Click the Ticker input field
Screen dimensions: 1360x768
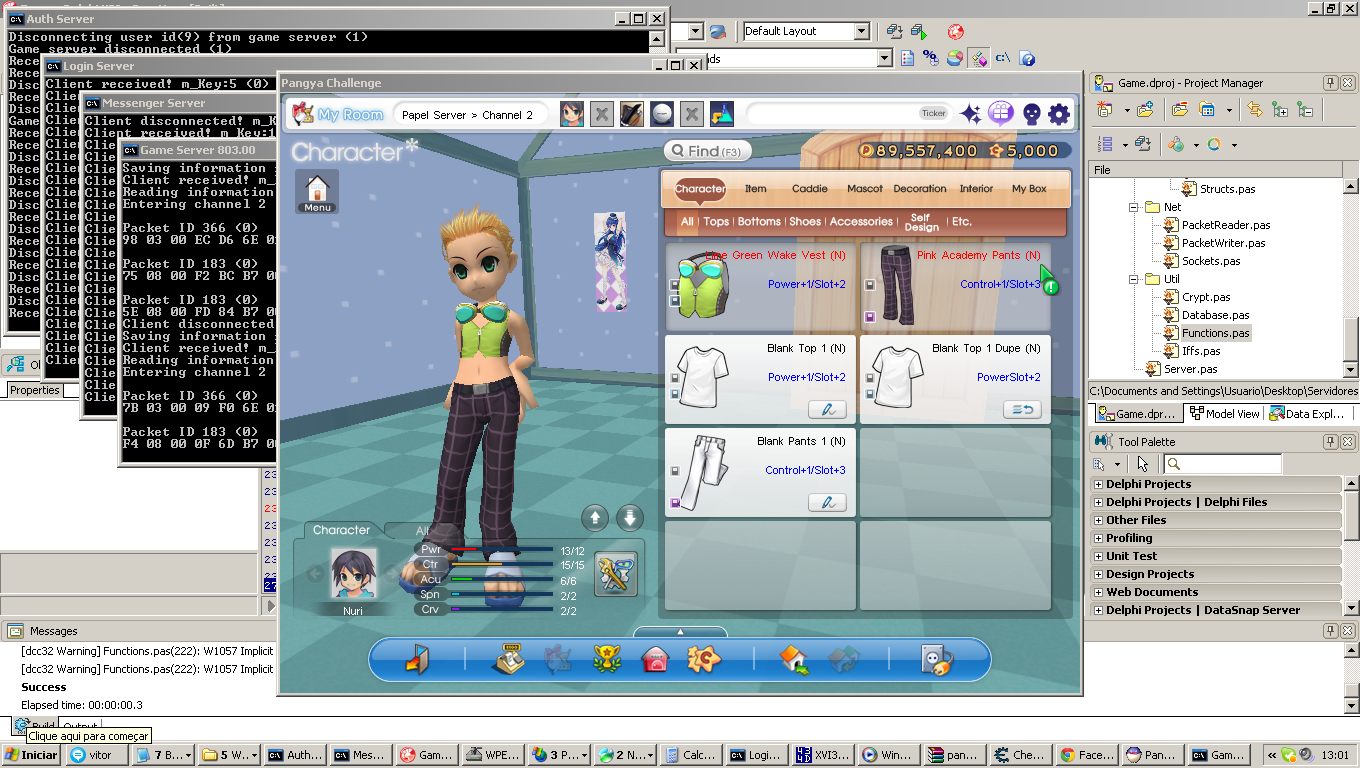(x=848, y=113)
